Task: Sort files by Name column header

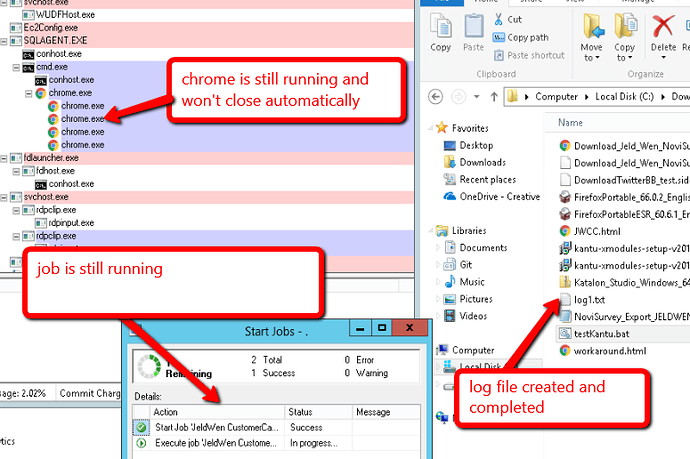Action: (570, 122)
